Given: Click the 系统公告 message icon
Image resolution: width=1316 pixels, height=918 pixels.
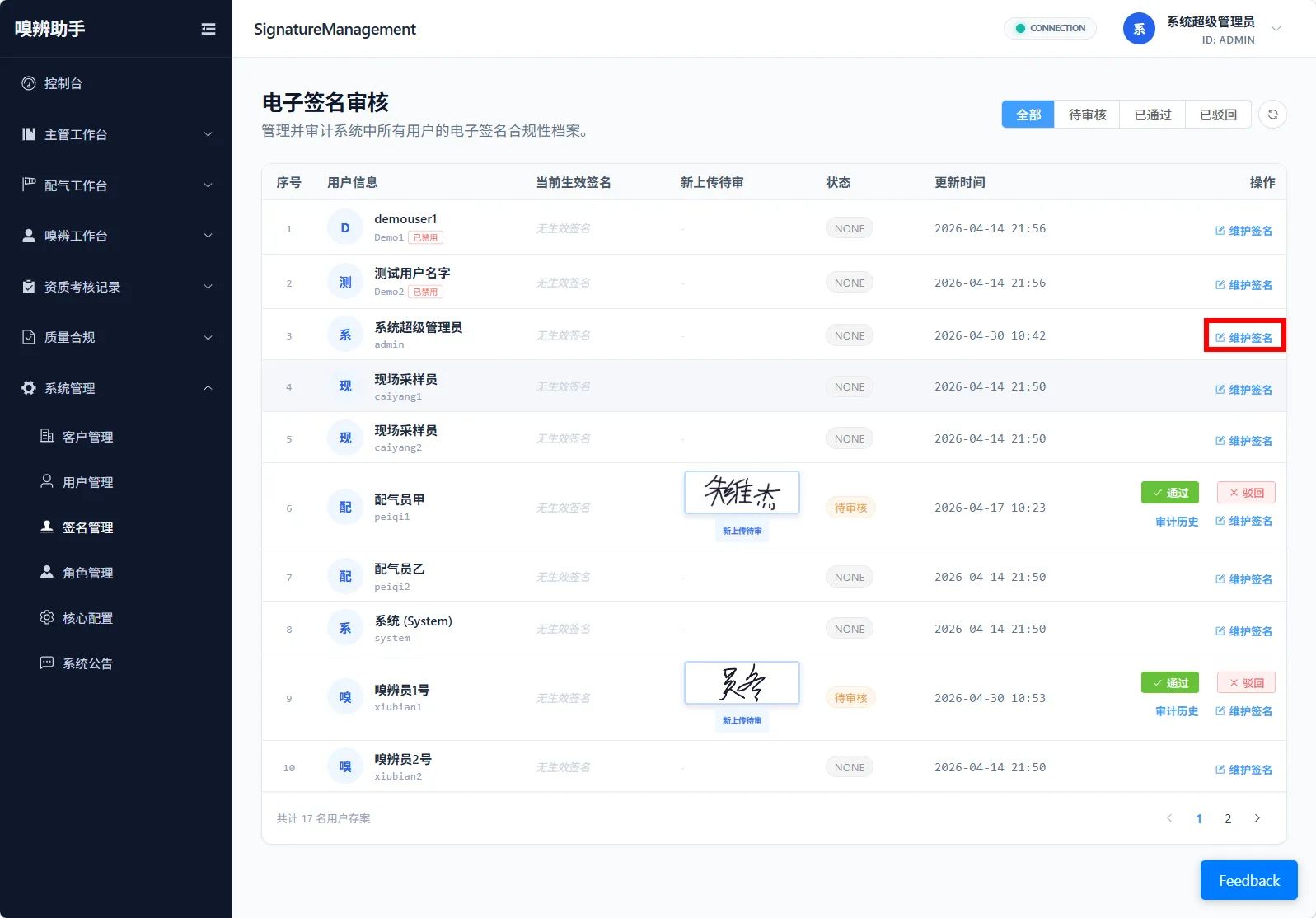Looking at the screenshot, I should tap(47, 663).
